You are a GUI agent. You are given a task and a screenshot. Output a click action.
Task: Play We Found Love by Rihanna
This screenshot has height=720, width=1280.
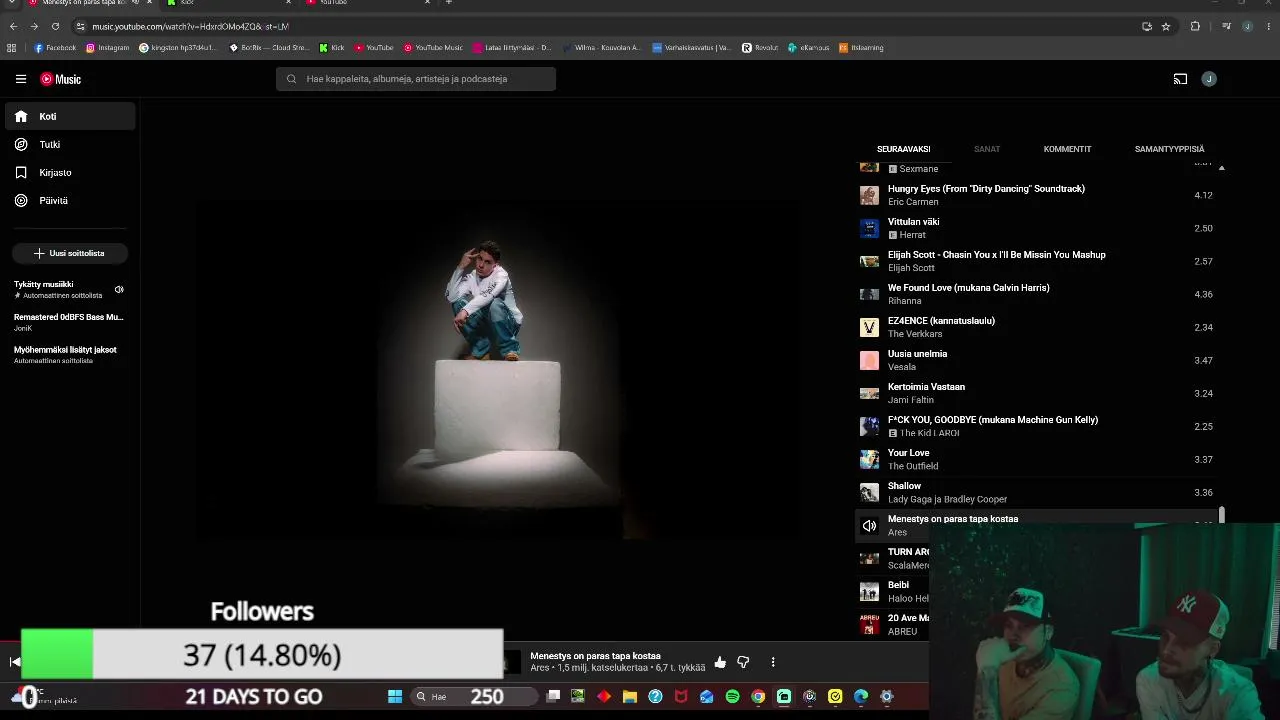(1037, 294)
